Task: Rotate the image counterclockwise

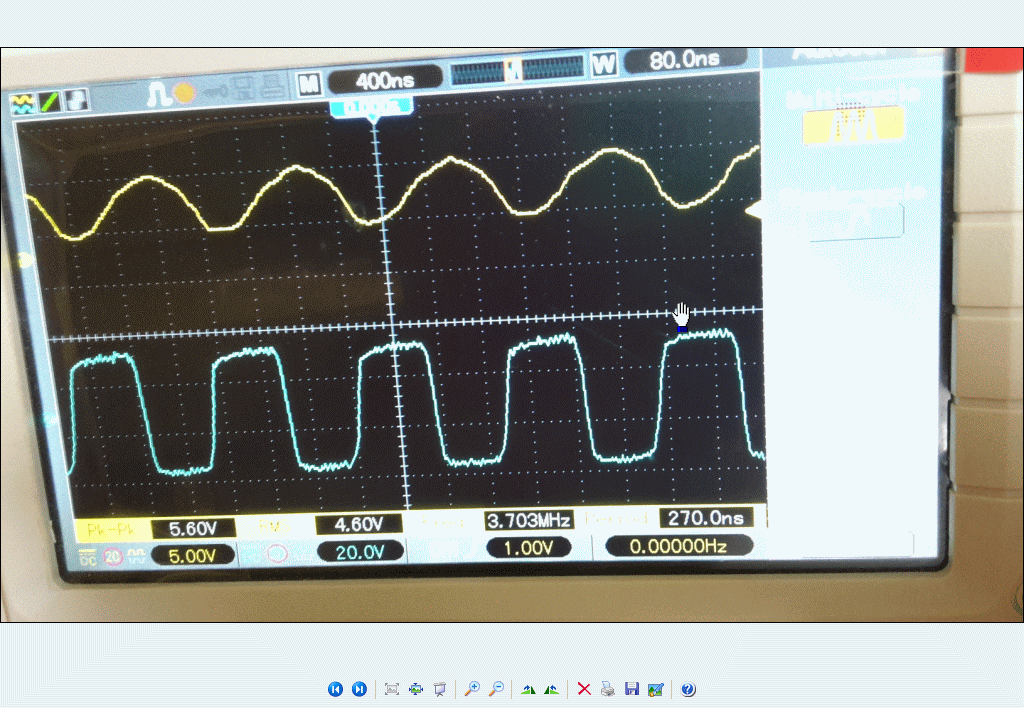Action: [551, 689]
